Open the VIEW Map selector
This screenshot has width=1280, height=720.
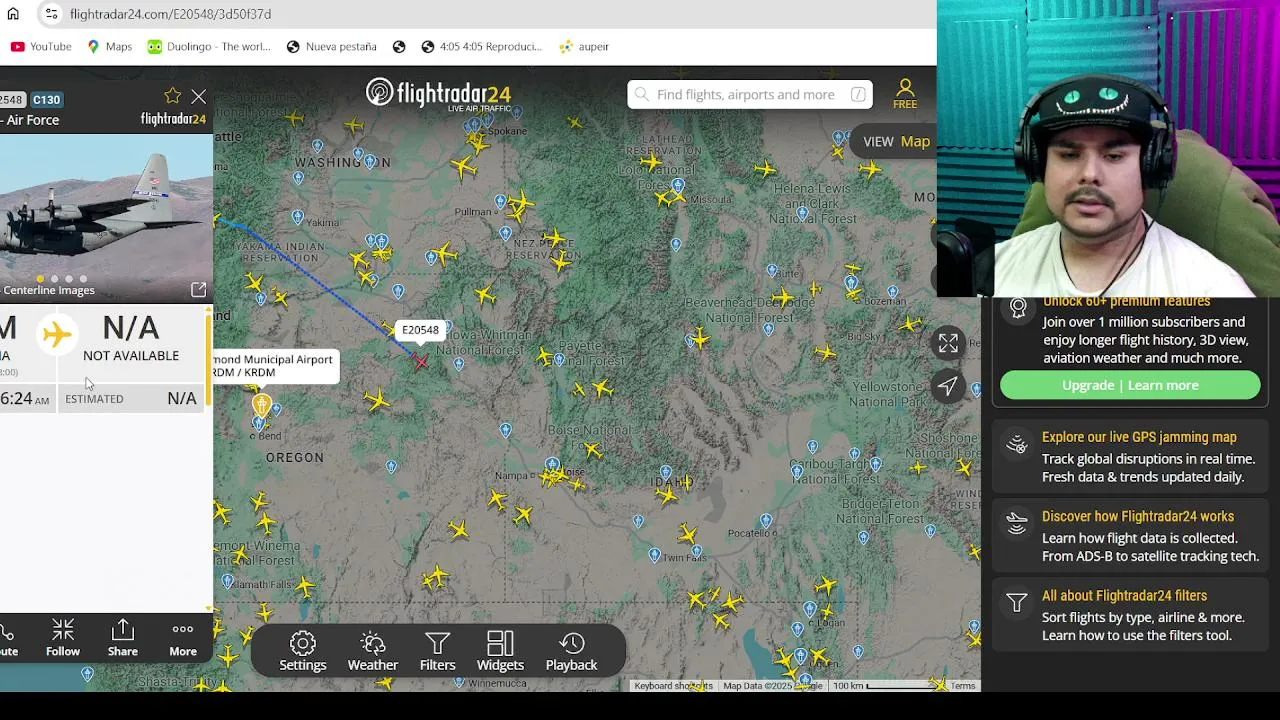point(896,141)
